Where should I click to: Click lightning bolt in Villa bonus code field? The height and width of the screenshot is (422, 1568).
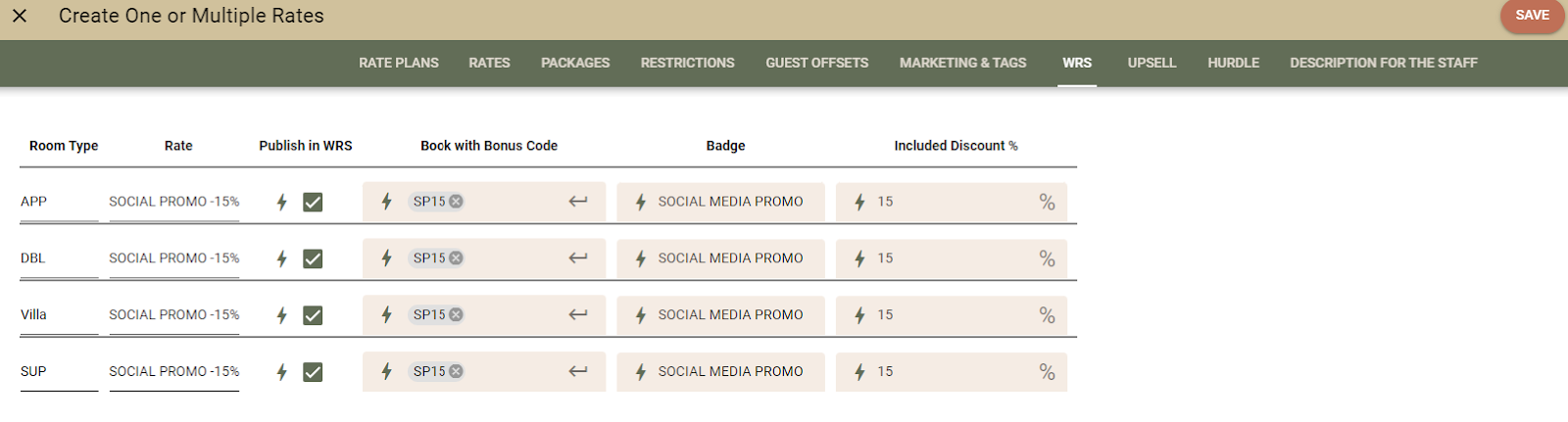pos(387,315)
